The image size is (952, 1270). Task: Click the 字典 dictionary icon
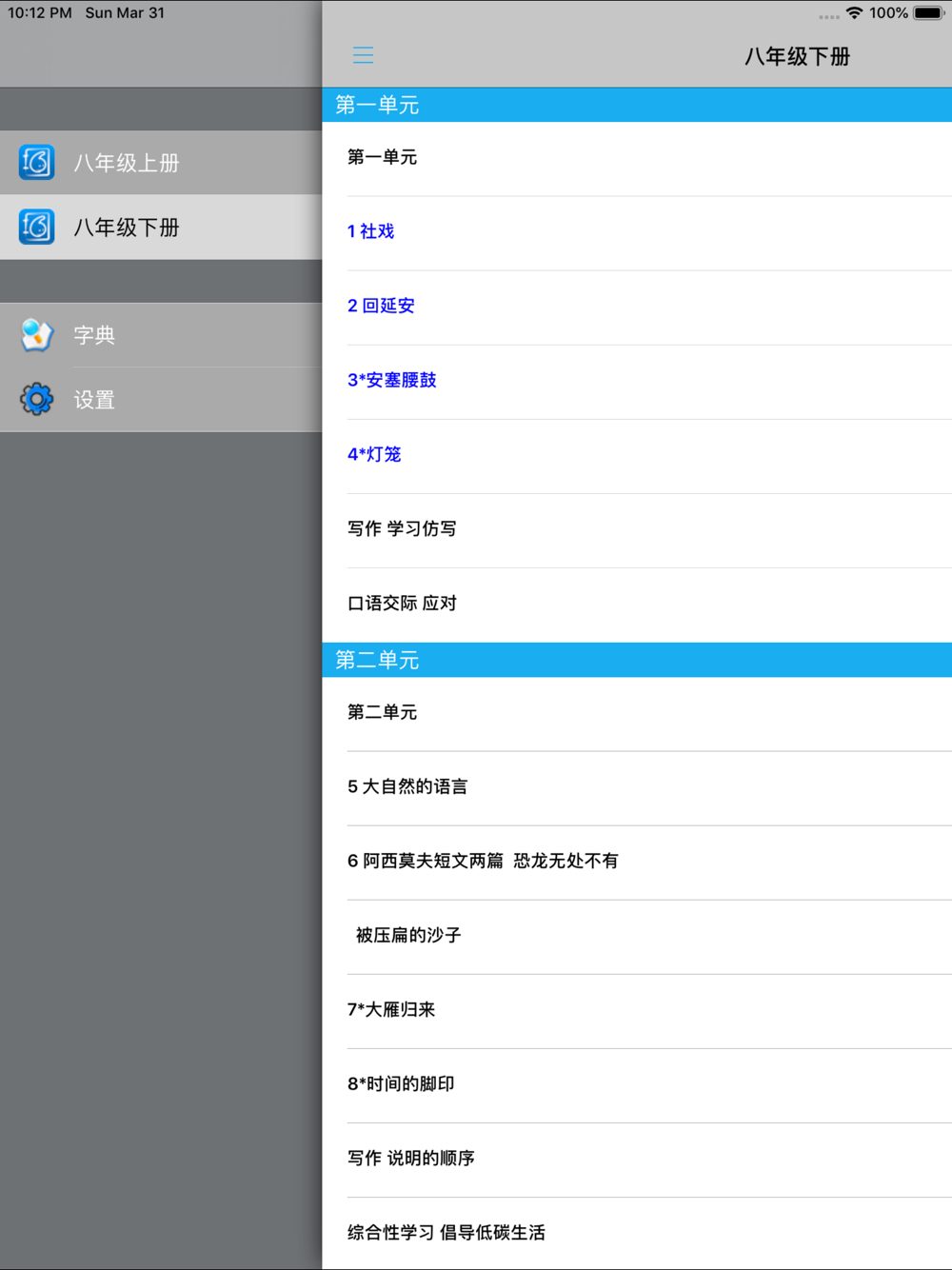point(36,335)
